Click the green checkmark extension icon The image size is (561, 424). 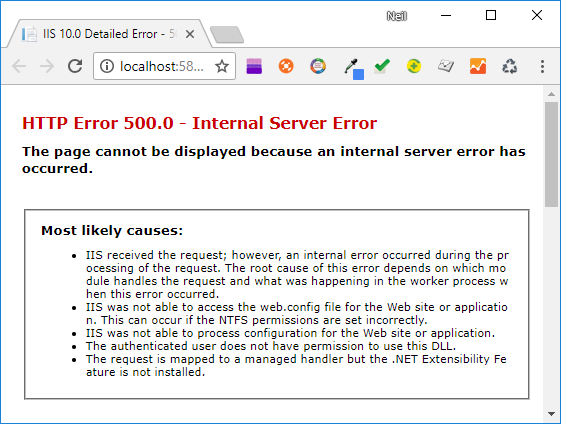pos(382,66)
